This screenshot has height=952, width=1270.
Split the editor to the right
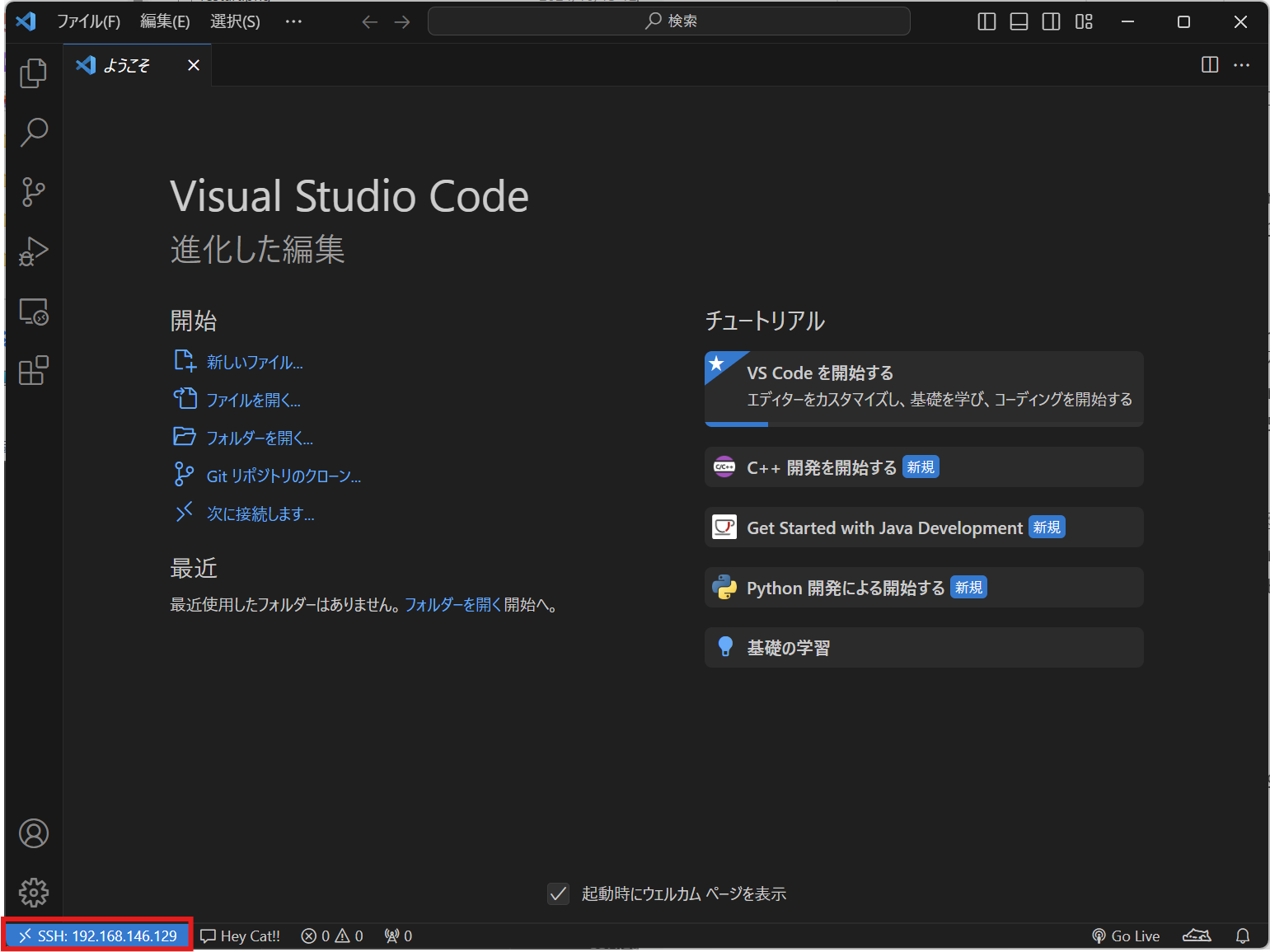coord(1210,64)
